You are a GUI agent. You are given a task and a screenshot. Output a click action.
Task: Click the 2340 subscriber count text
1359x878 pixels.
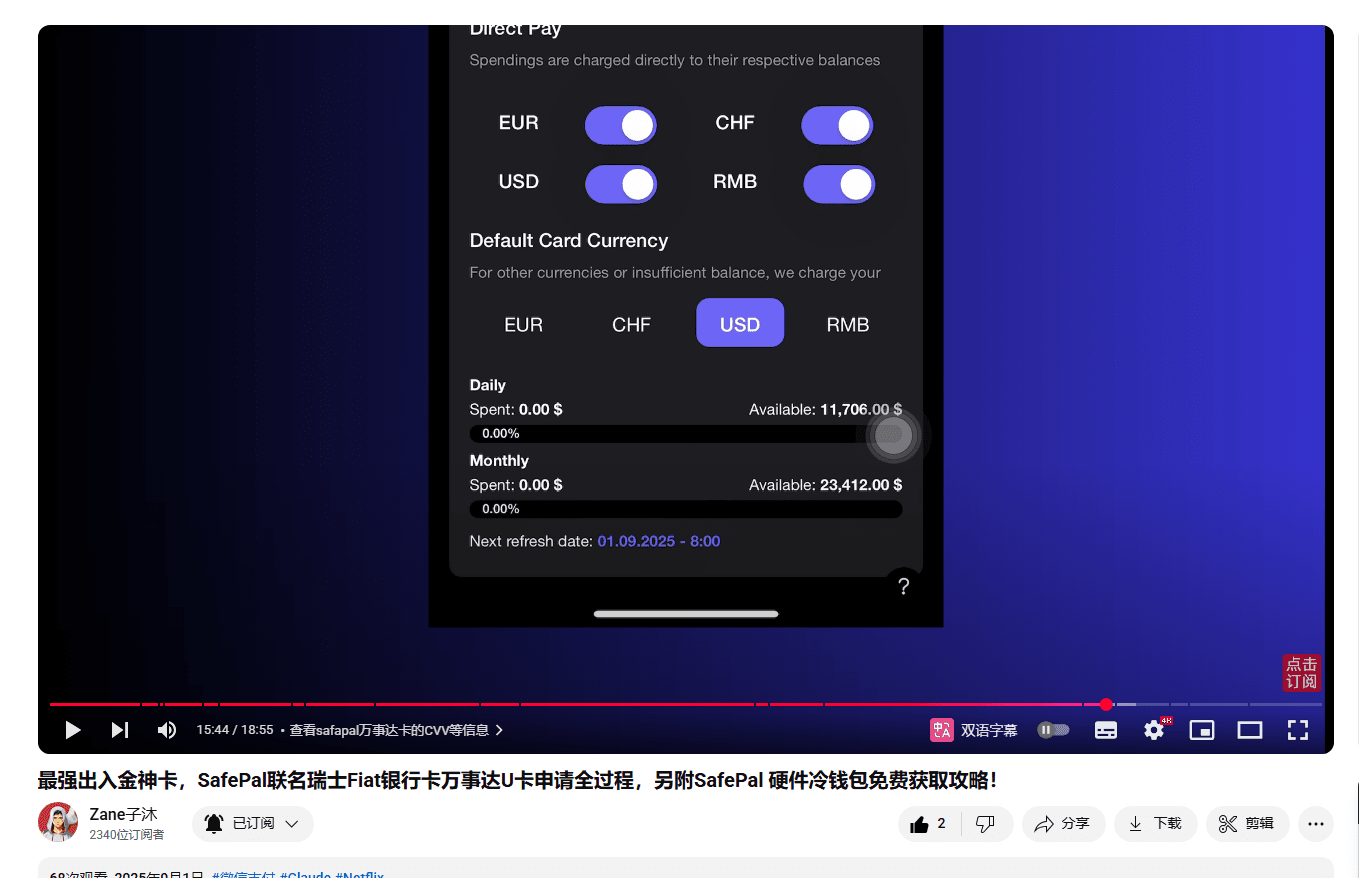(127, 834)
